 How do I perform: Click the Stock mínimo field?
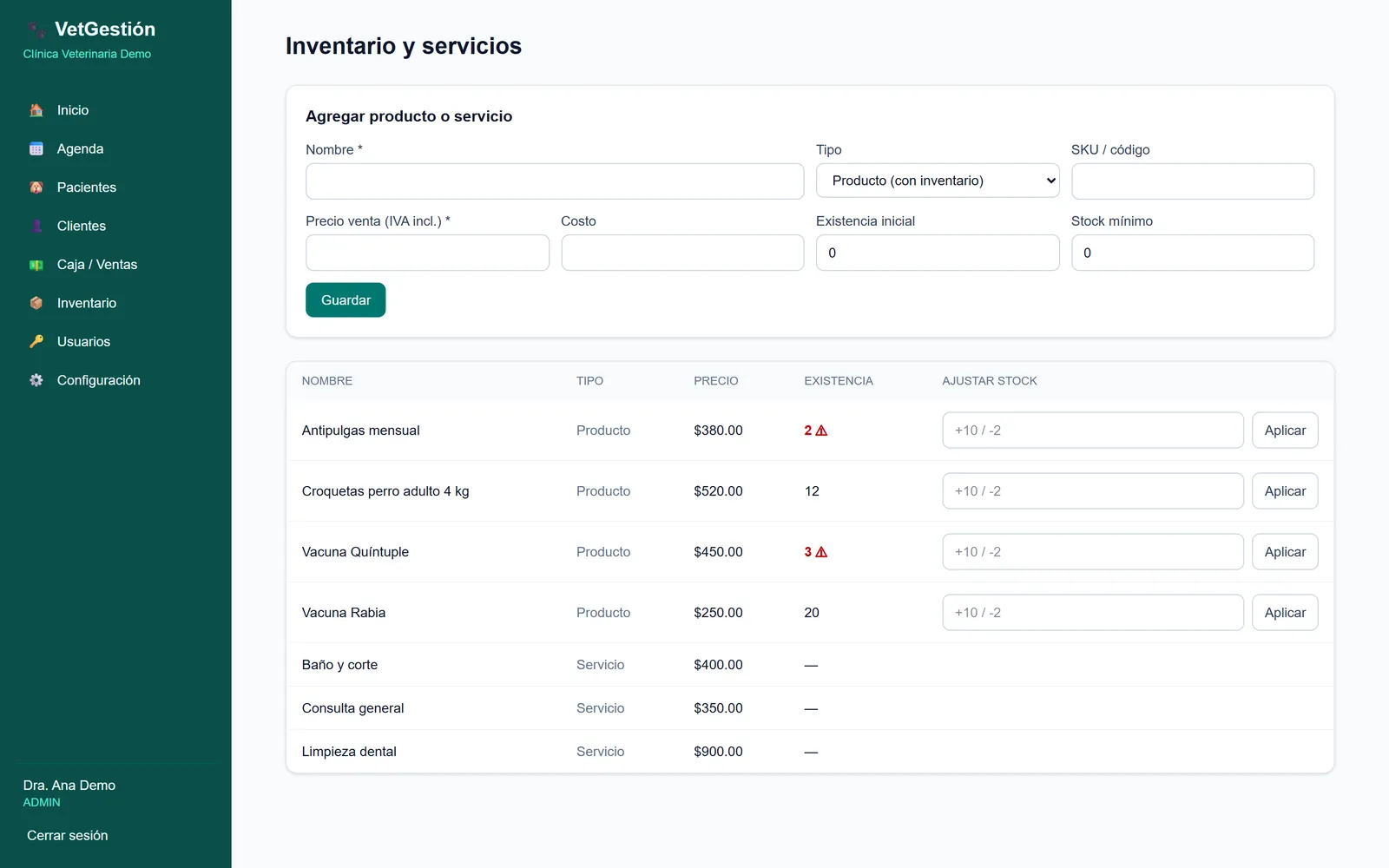click(x=1193, y=253)
